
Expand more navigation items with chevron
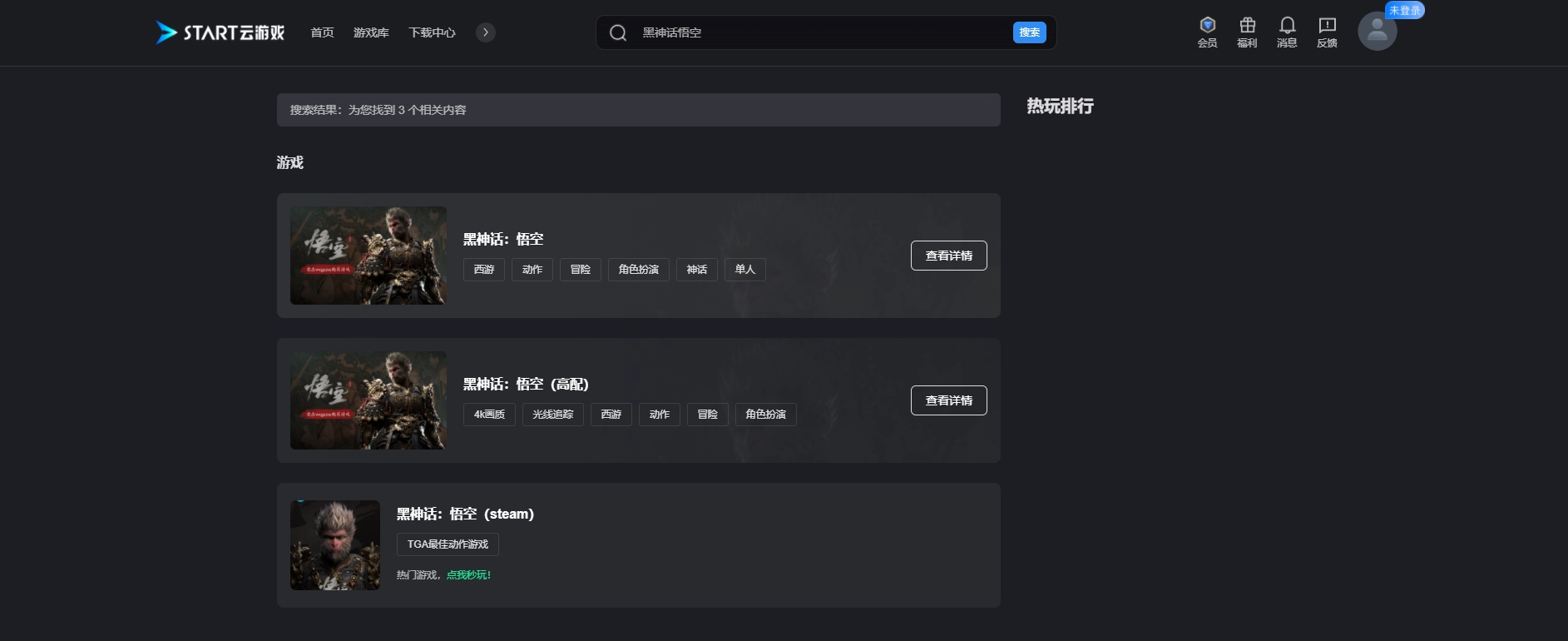486,32
